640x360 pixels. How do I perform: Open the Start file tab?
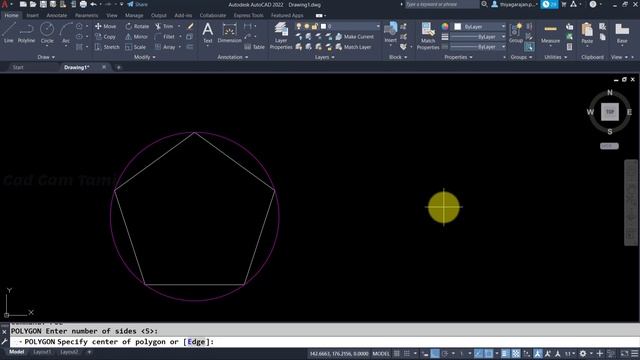[18, 67]
